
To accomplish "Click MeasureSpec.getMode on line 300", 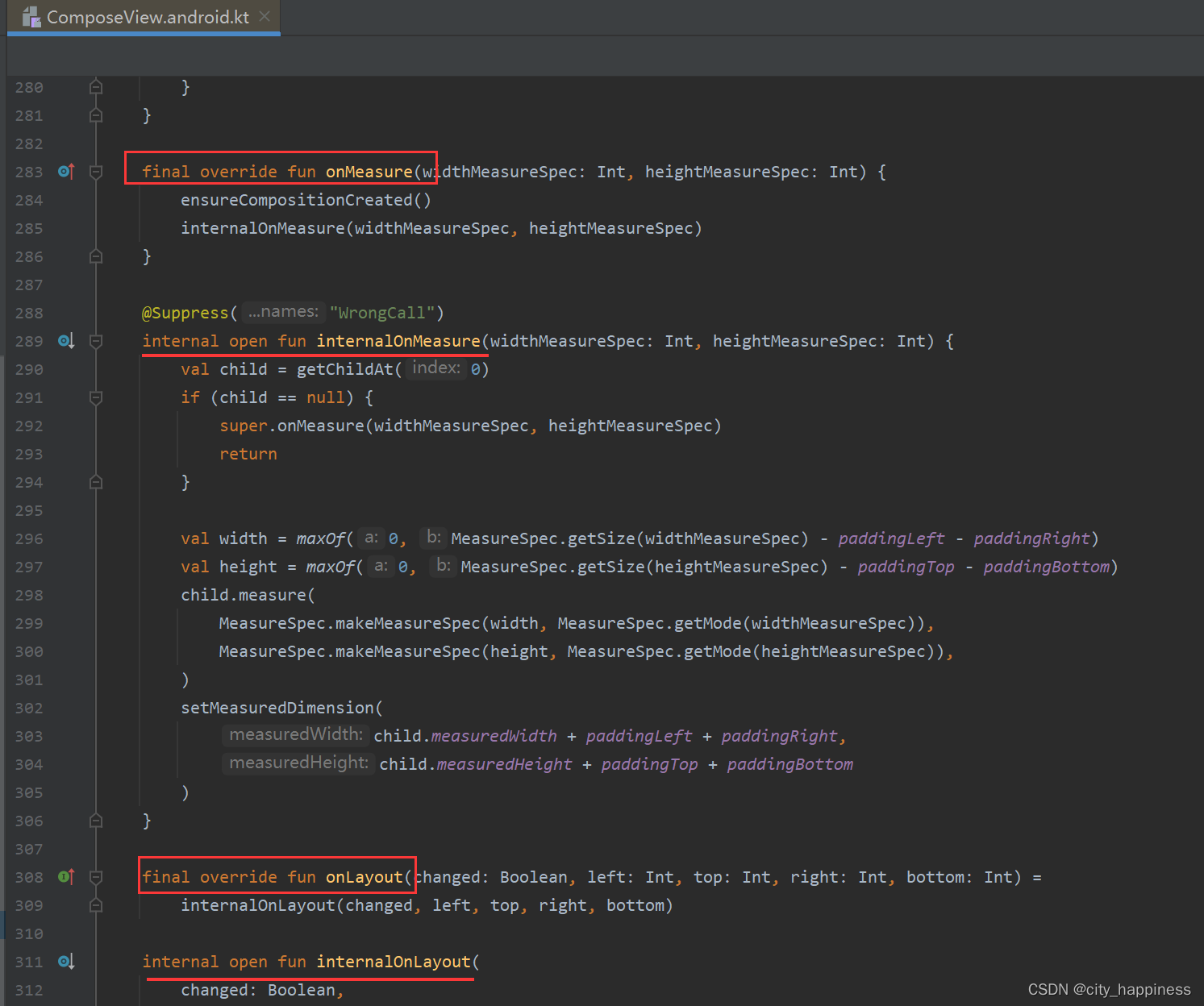I will click(659, 651).
